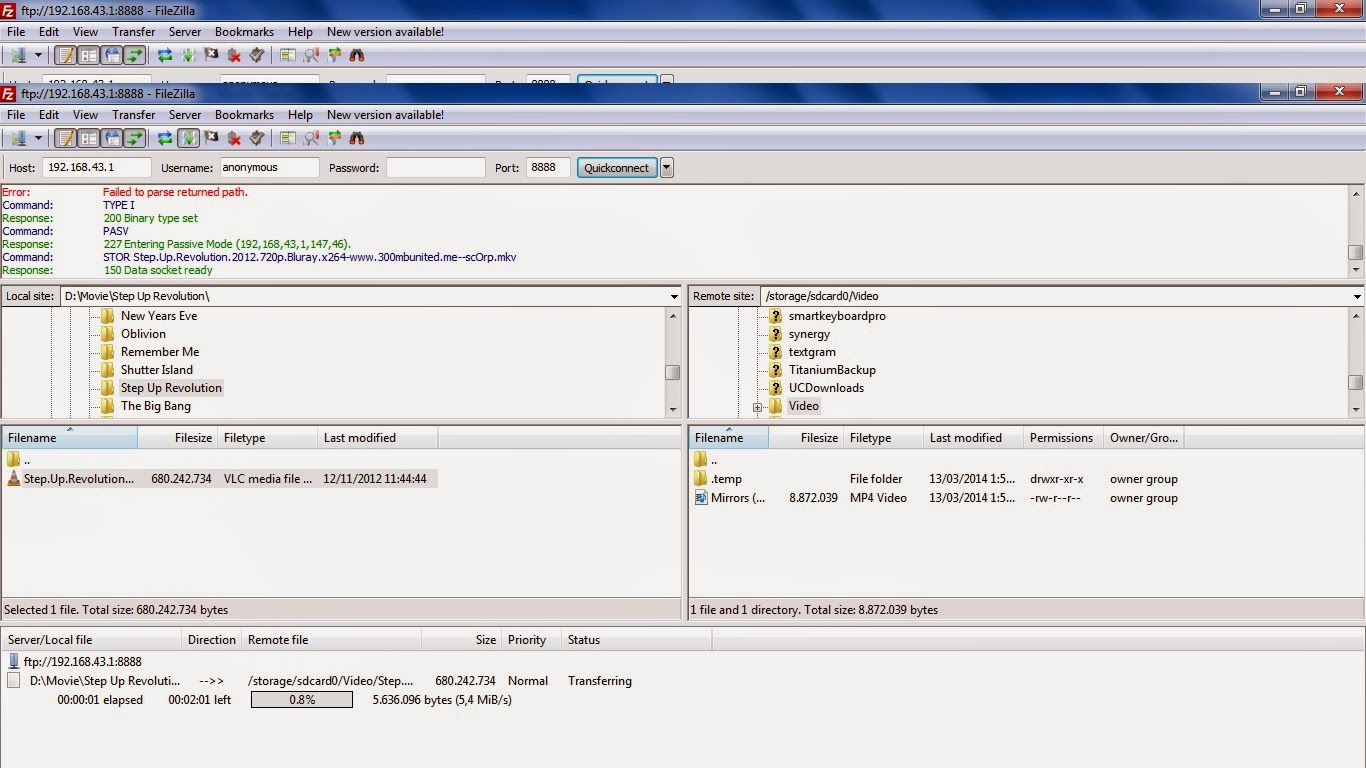Toggle synchronized browsing in front window
The image size is (1366, 768).
(334, 138)
